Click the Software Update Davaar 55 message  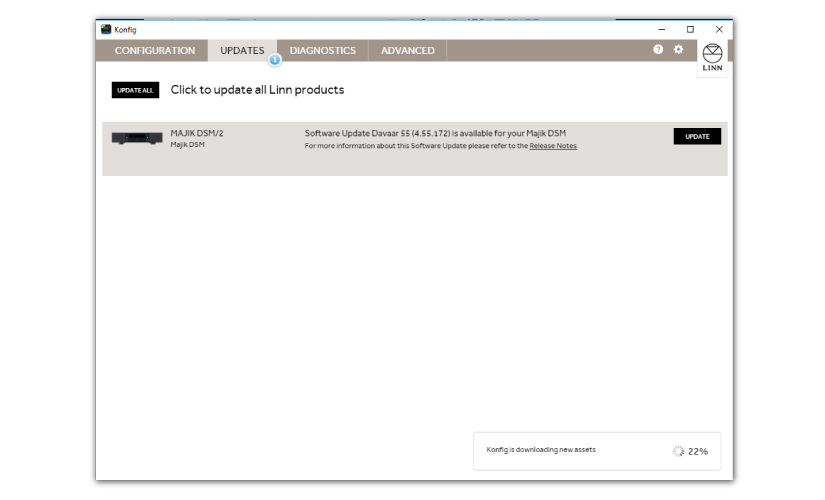coord(435,133)
